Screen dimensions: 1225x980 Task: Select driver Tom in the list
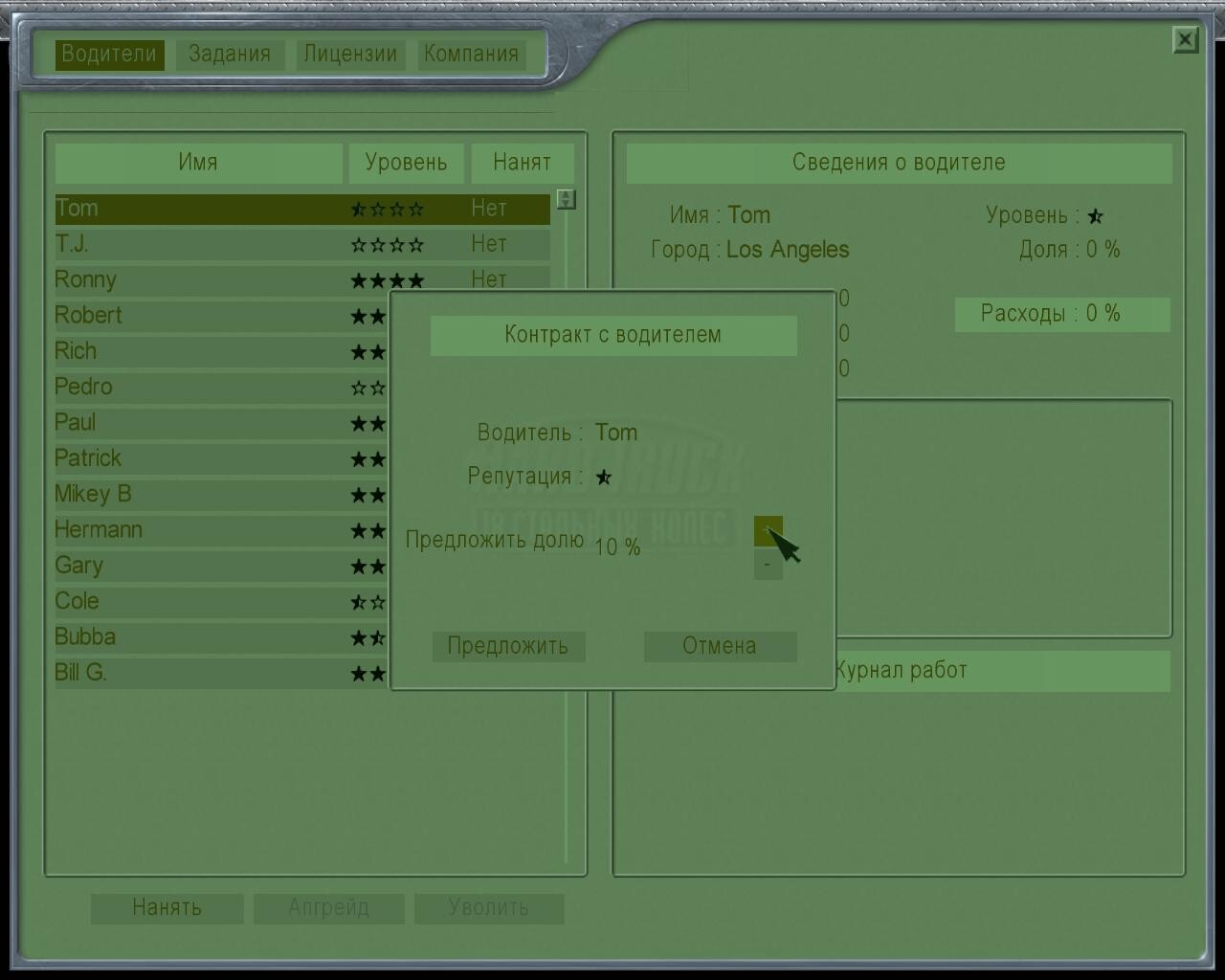click(302, 210)
